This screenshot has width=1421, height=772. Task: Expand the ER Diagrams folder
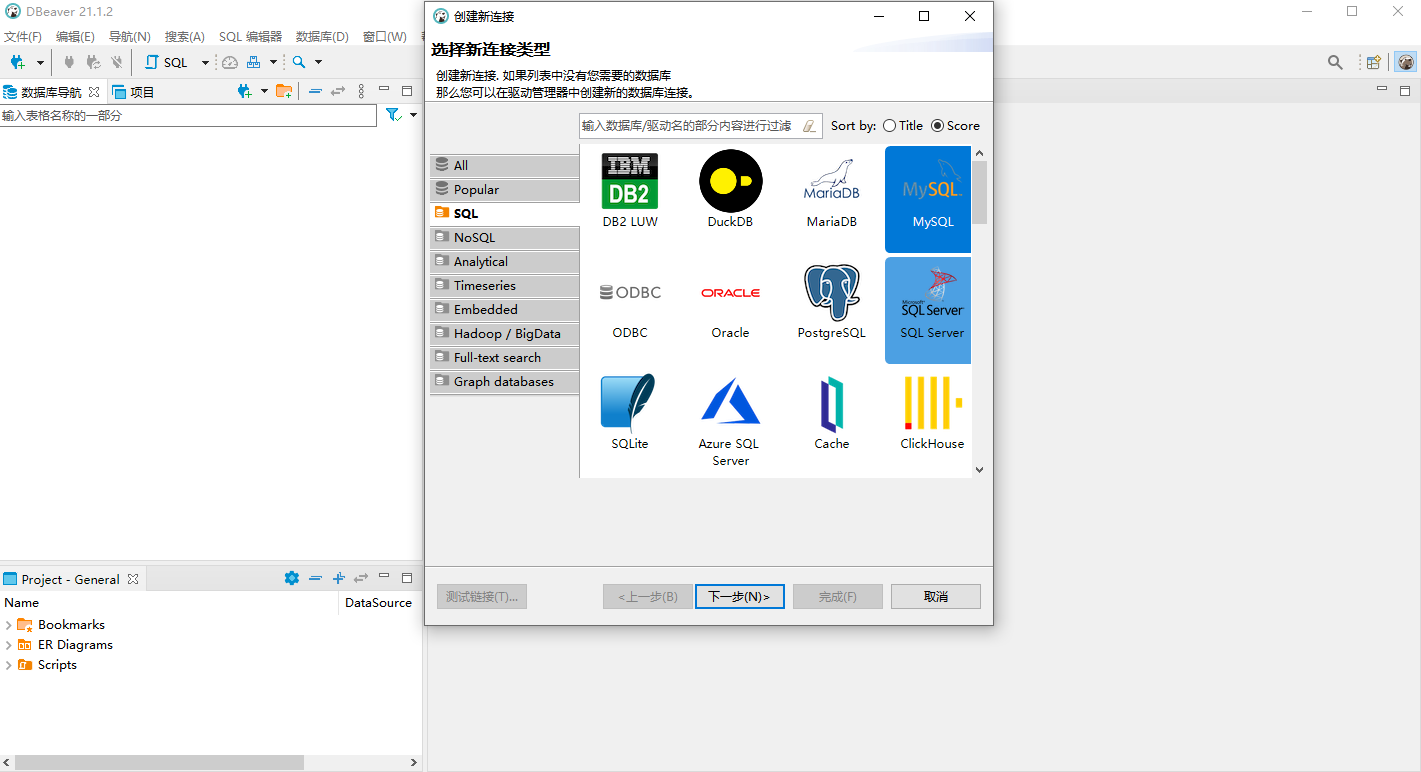[9, 645]
